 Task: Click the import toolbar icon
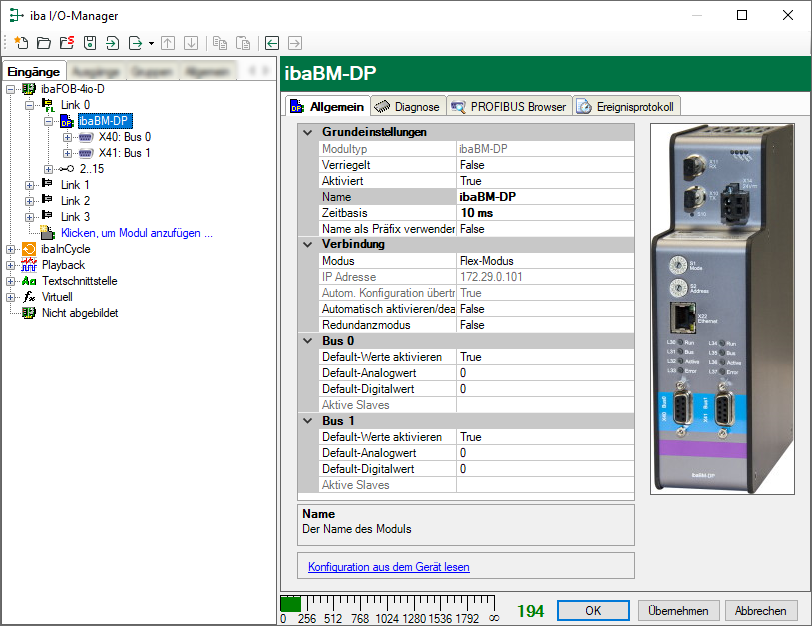[112, 43]
